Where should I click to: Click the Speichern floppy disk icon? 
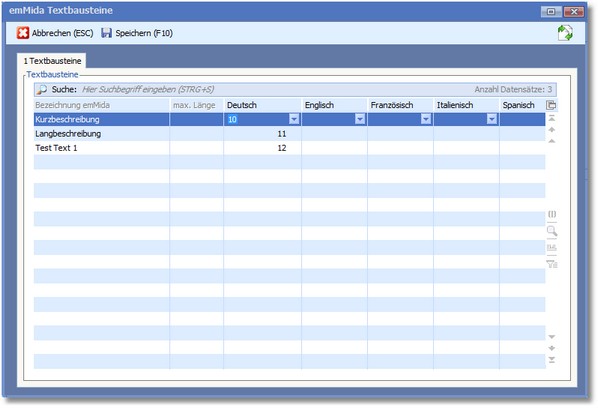106,33
